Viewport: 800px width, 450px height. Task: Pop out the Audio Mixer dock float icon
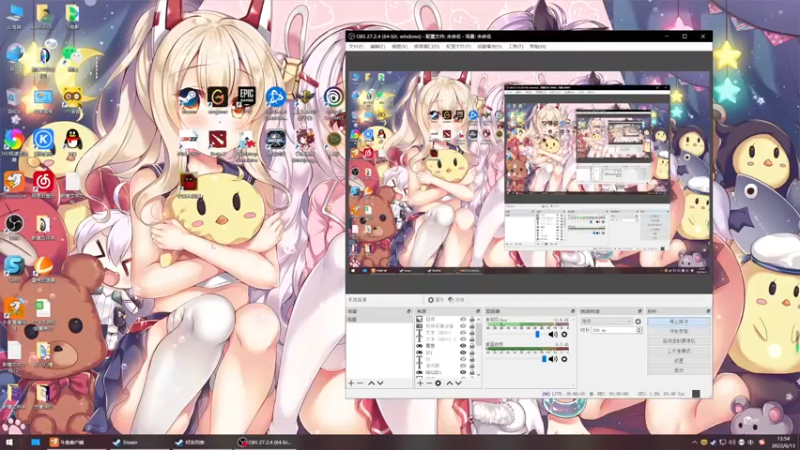point(573,311)
